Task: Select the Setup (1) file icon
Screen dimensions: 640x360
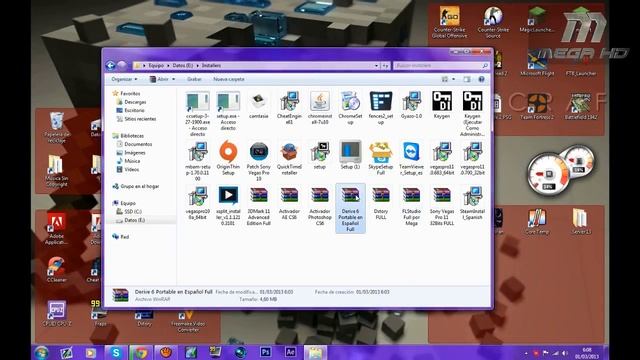Action: pyautogui.click(x=350, y=155)
